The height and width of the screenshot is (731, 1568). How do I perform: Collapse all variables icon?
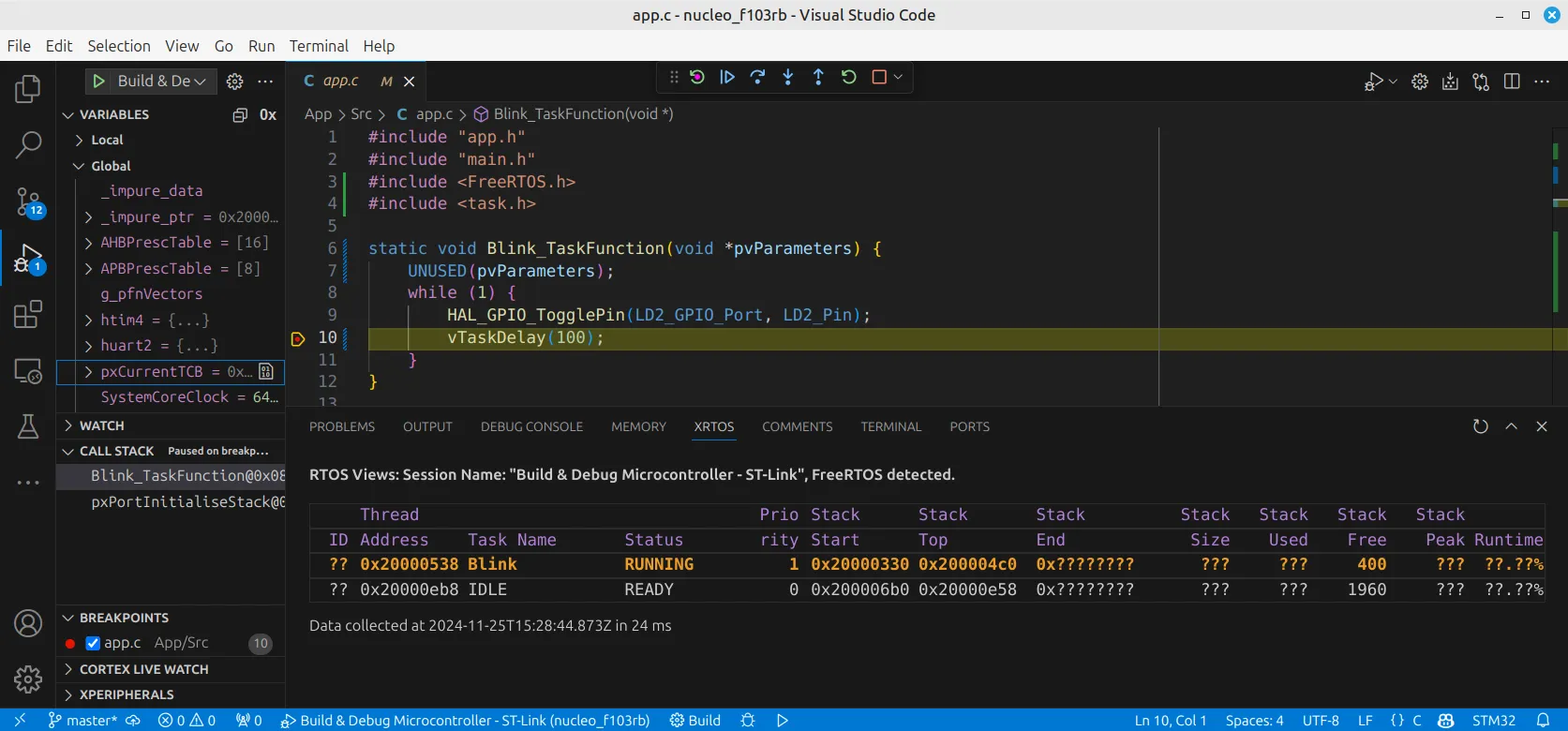pos(240,114)
